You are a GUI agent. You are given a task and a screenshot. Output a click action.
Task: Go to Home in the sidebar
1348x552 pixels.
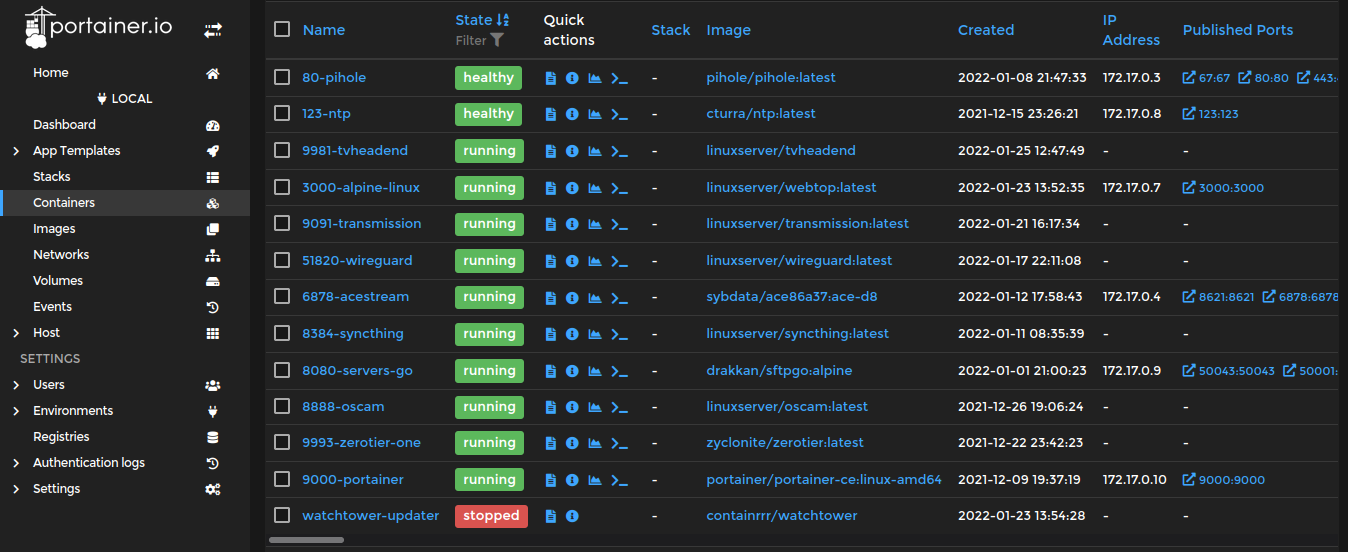click(x=125, y=73)
